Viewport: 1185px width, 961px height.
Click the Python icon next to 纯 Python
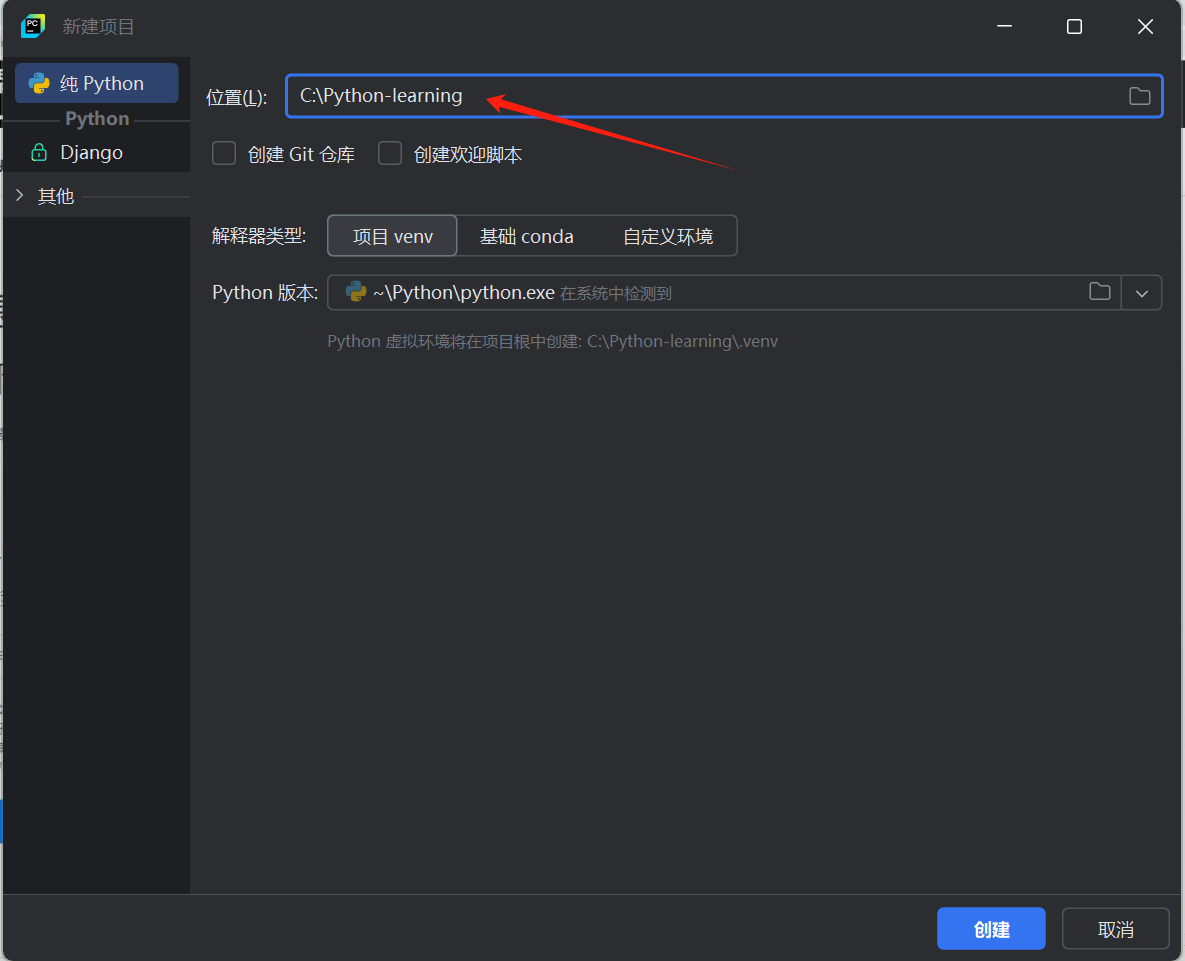tap(39, 83)
